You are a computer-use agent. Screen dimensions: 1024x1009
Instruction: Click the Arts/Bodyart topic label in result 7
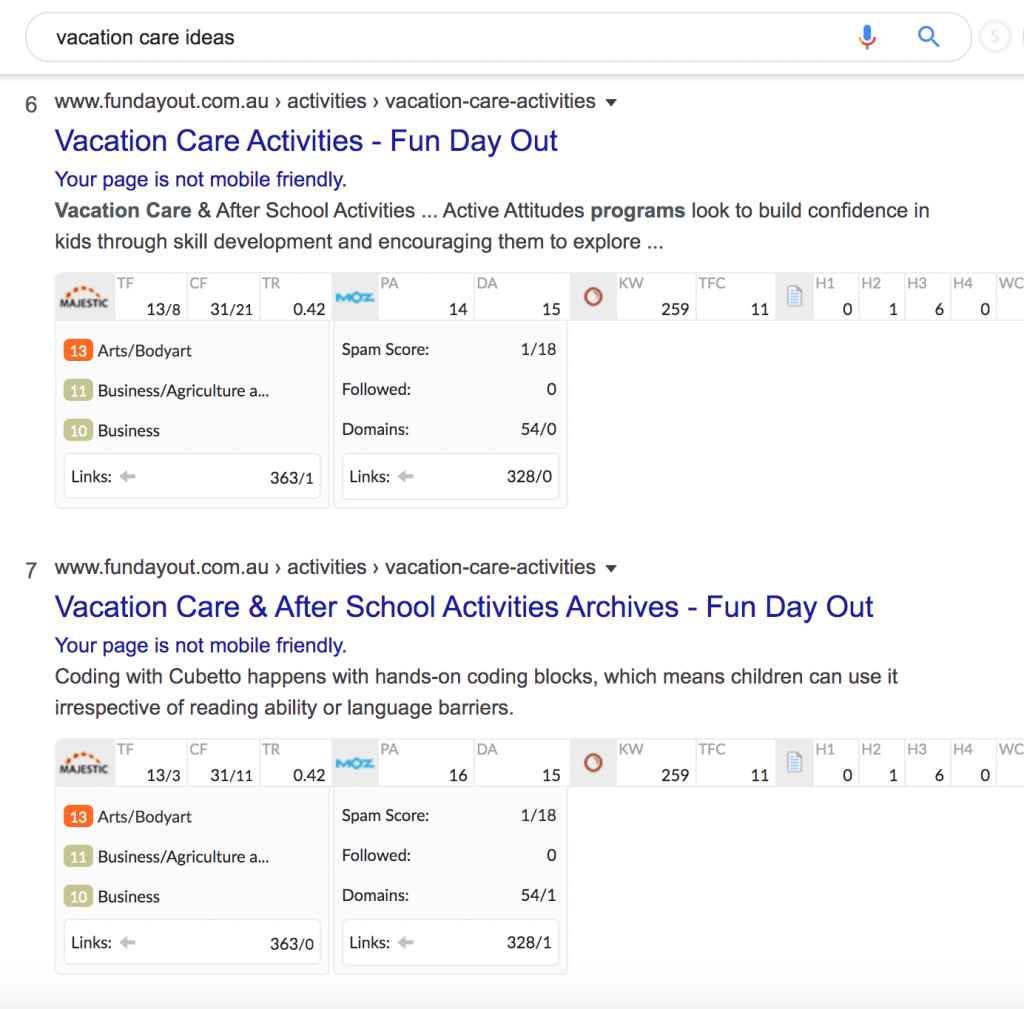click(144, 816)
